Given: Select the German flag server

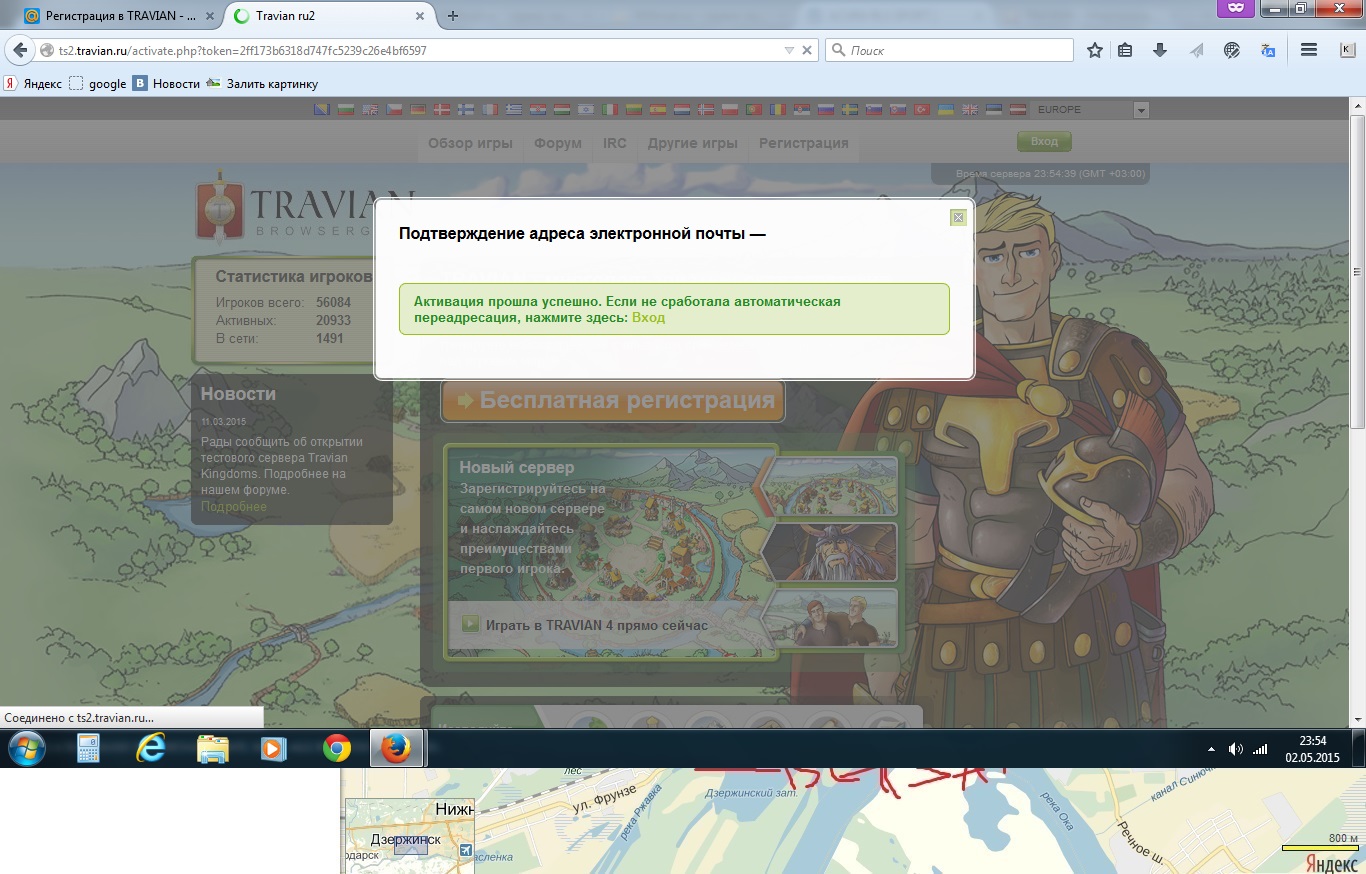Looking at the screenshot, I should (418, 110).
